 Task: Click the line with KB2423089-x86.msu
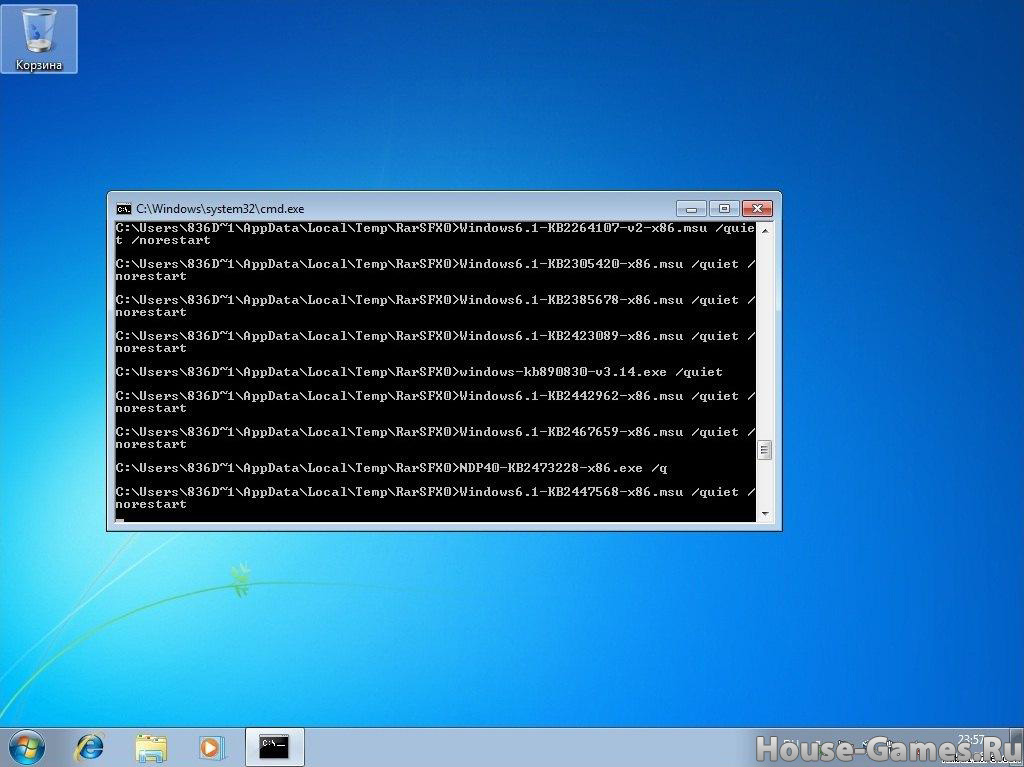[x=435, y=342]
